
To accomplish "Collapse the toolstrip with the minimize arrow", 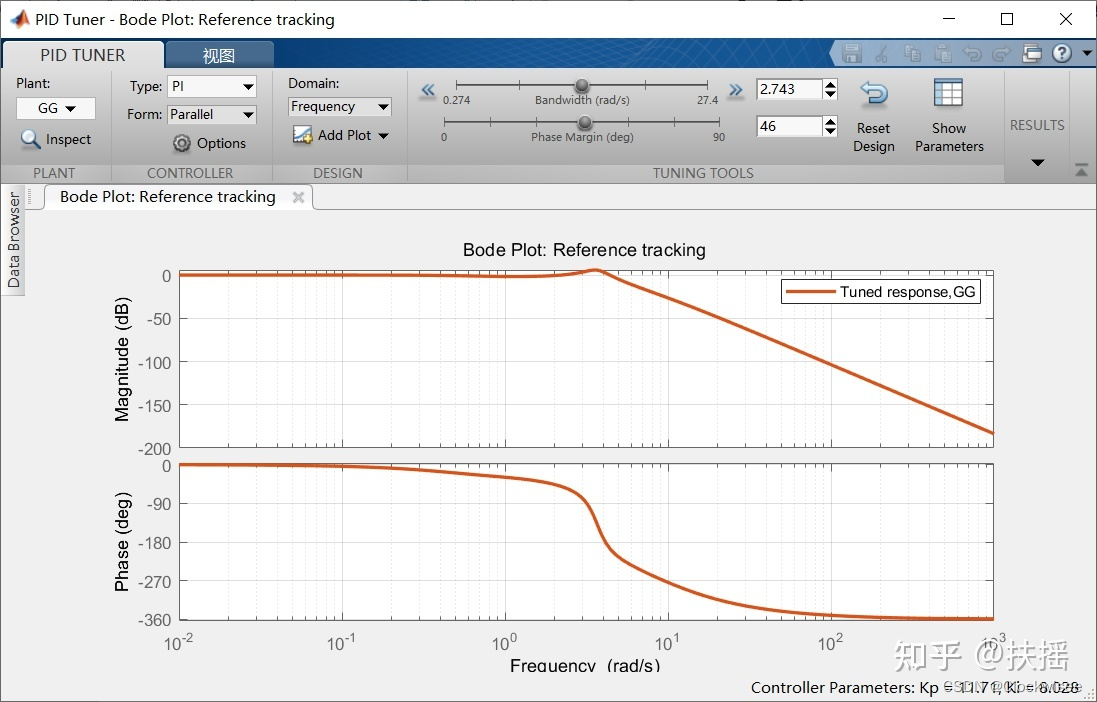I will (x=1082, y=169).
